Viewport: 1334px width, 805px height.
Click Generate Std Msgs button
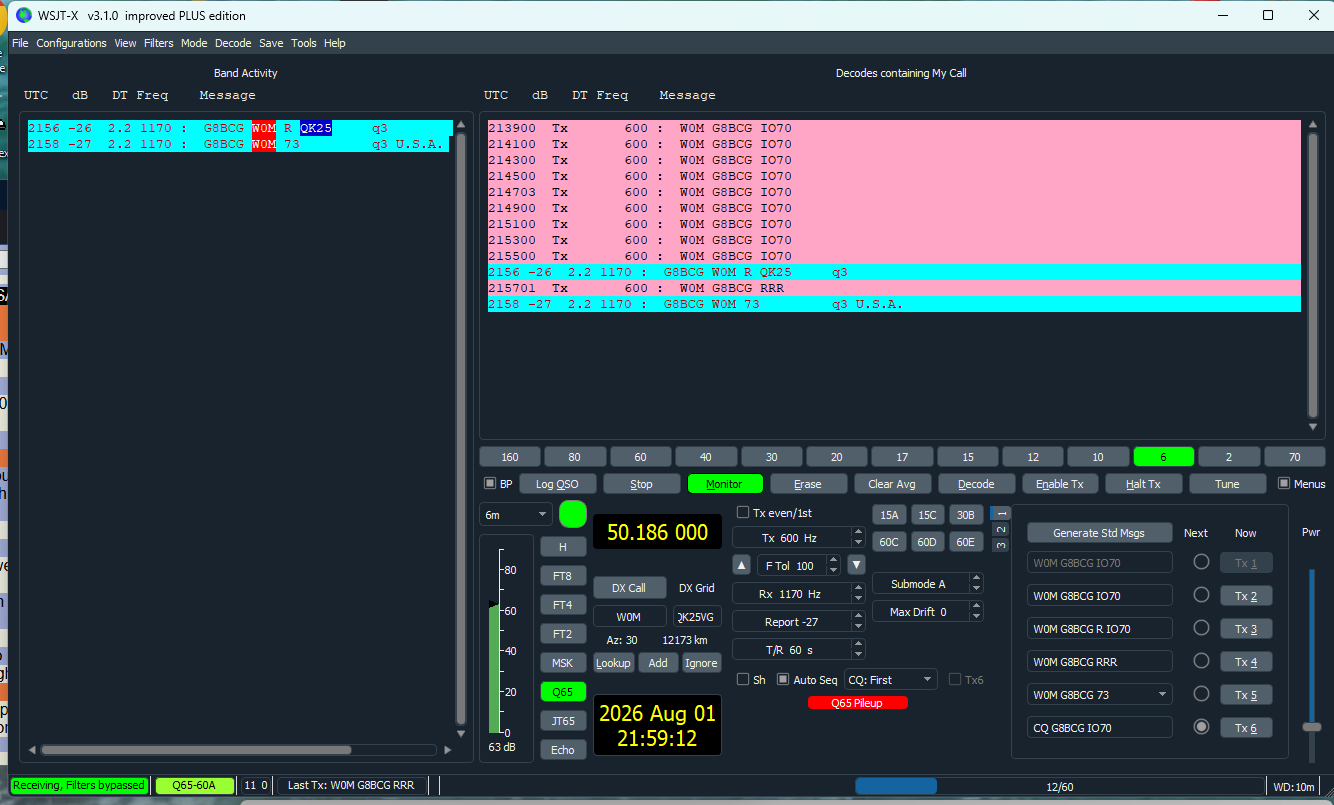1099,533
